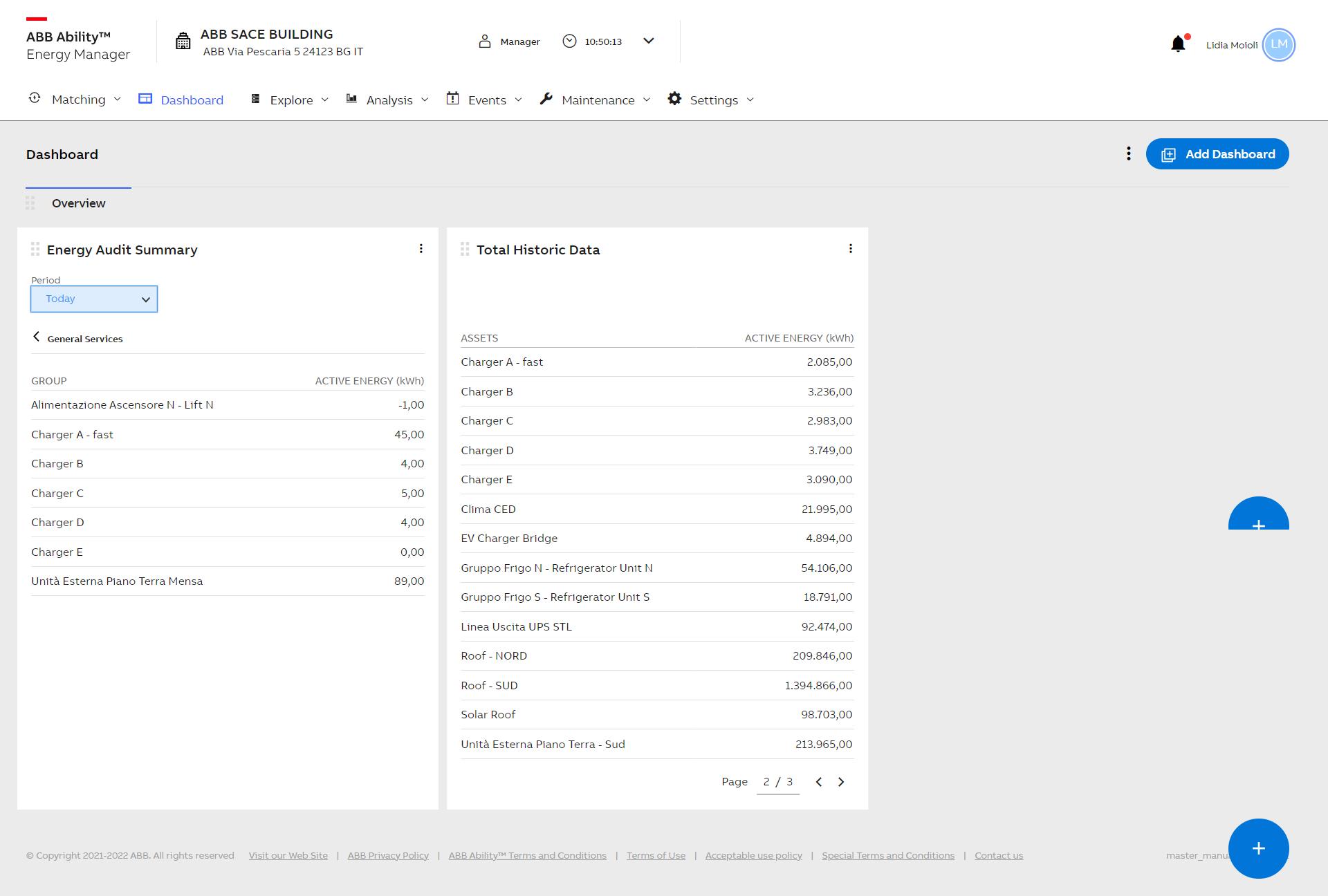Image resolution: width=1328 pixels, height=896 pixels.
Task: Select Charger A - fast in Energy Audit Summary
Action: 228,435
